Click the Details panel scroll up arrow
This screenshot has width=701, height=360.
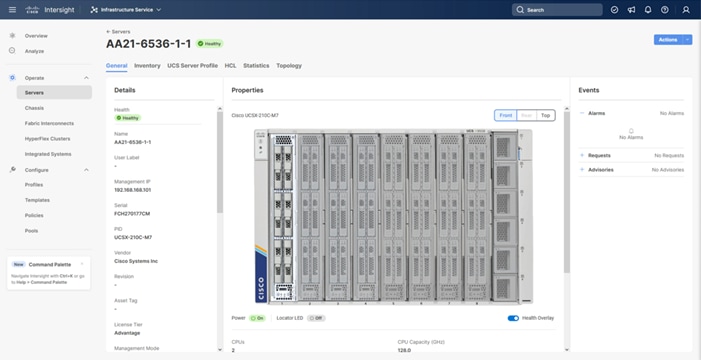pyautogui.click(x=220, y=109)
